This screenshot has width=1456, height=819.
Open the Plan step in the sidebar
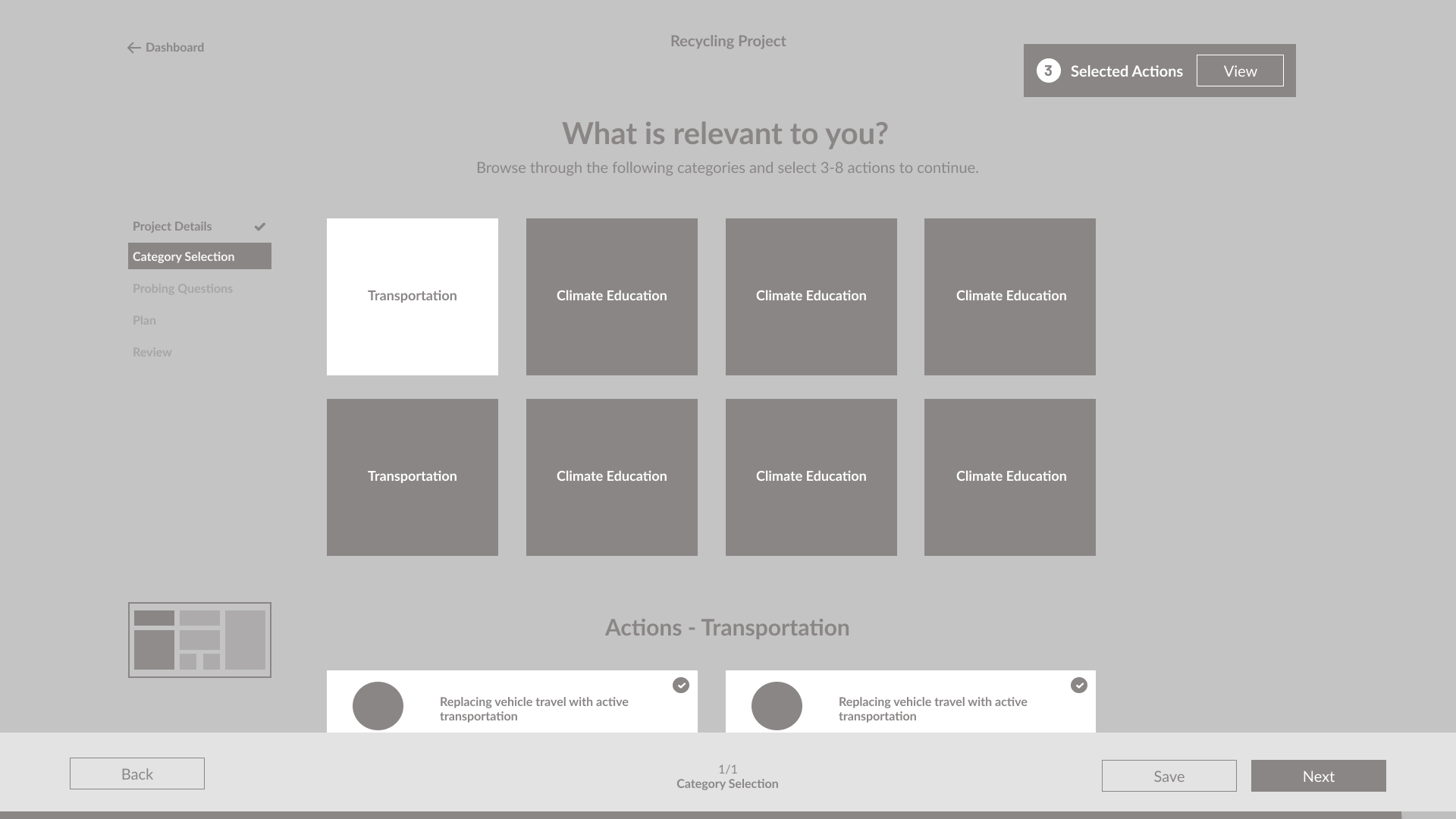tap(144, 321)
